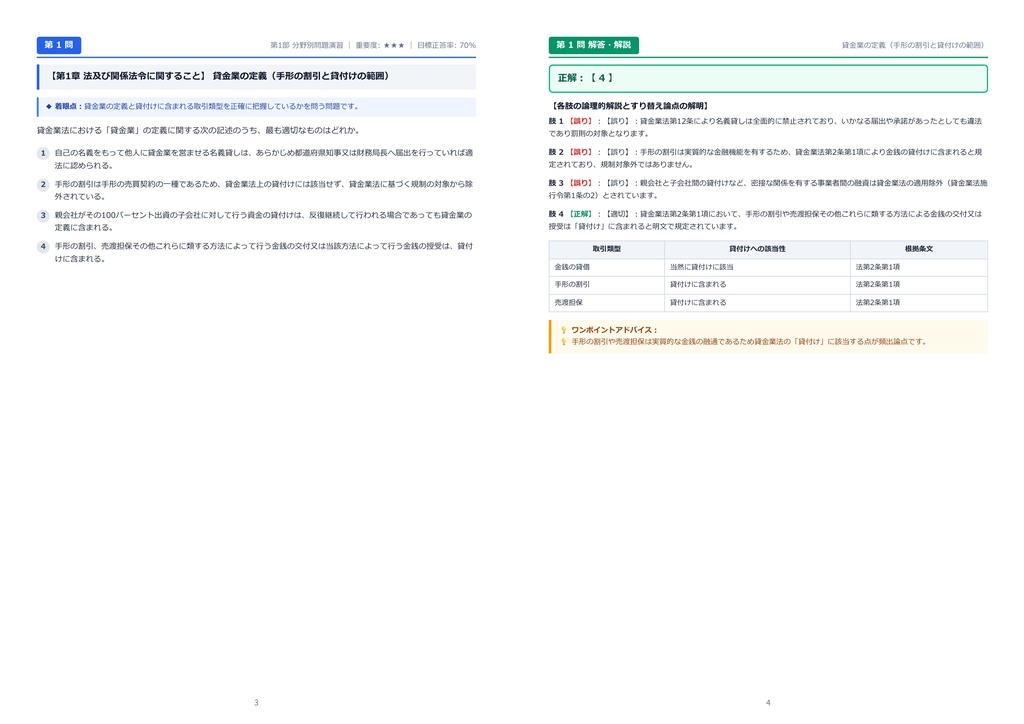
Task: Click the green 第1問 解答・解説 badge
Action: click(594, 45)
